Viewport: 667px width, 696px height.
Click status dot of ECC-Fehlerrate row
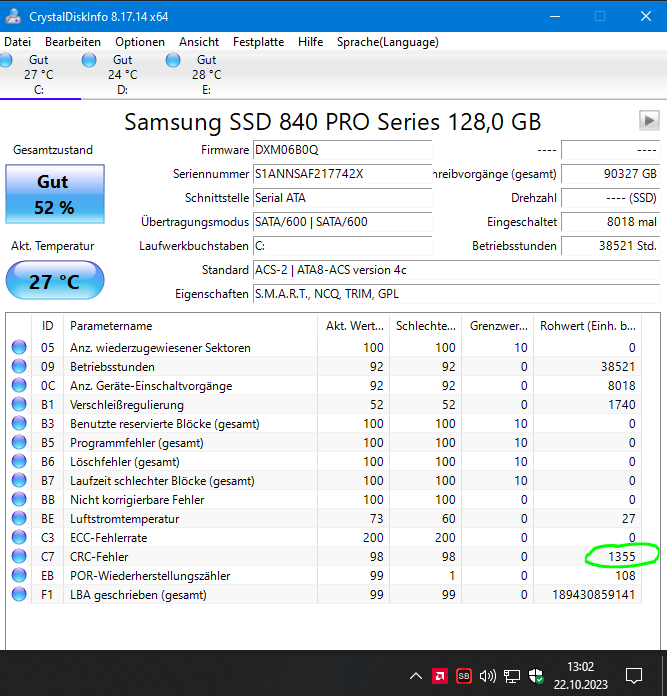pyautogui.click(x=19, y=538)
